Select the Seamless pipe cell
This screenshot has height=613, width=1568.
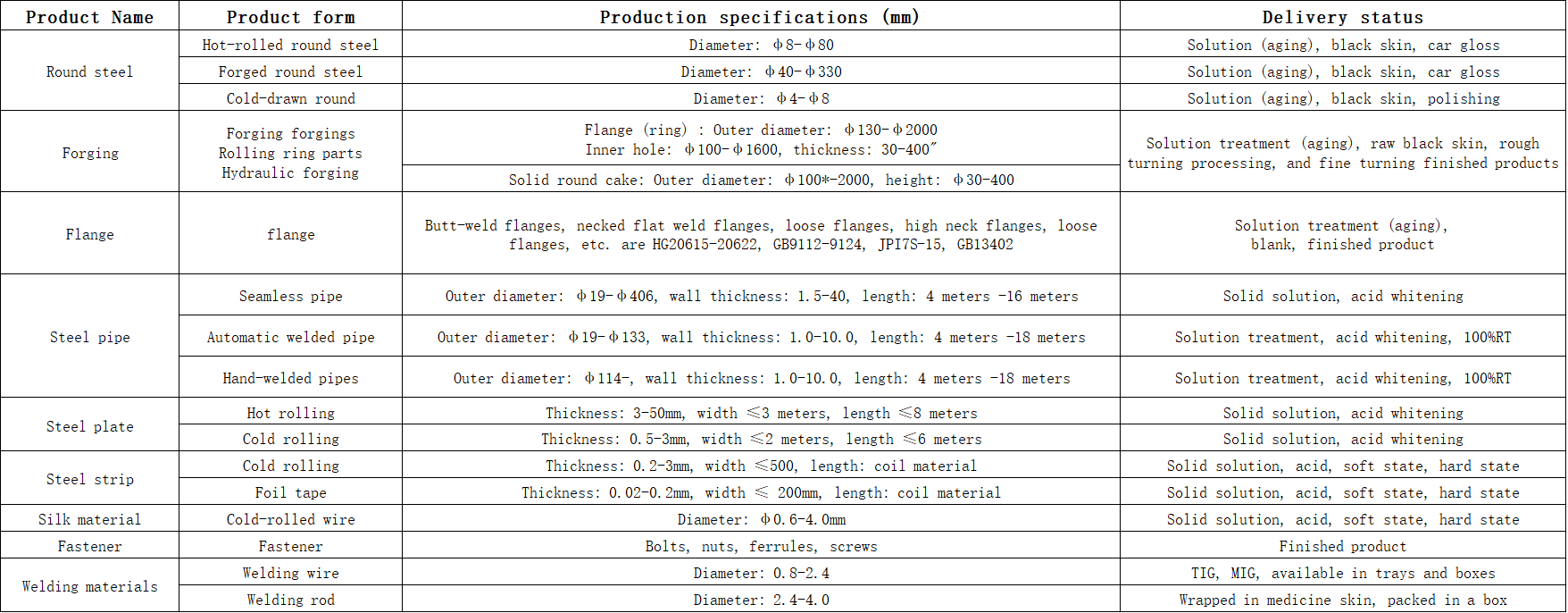click(290, 296)
